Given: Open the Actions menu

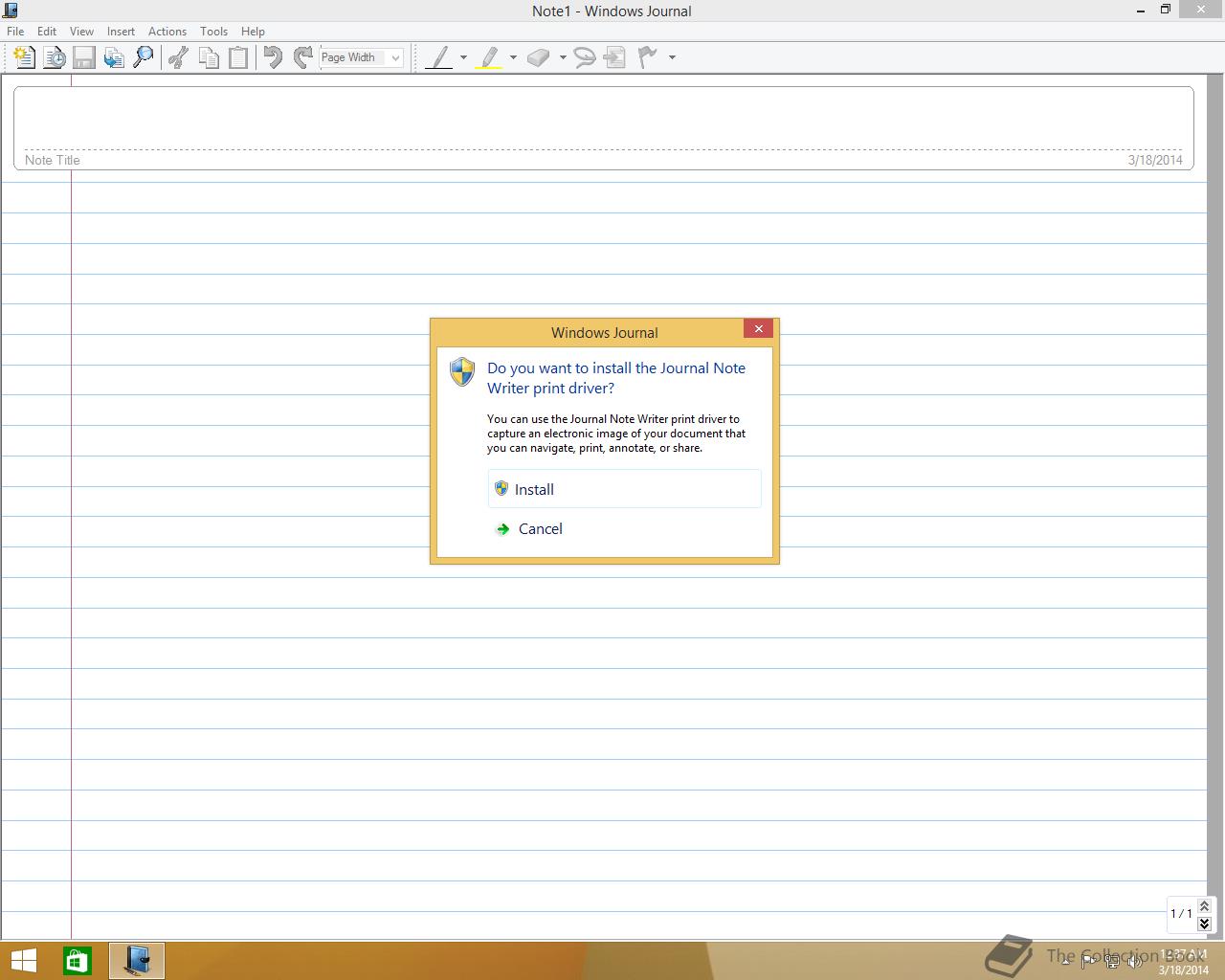Looking at the screenshot, I should (167, 31).
